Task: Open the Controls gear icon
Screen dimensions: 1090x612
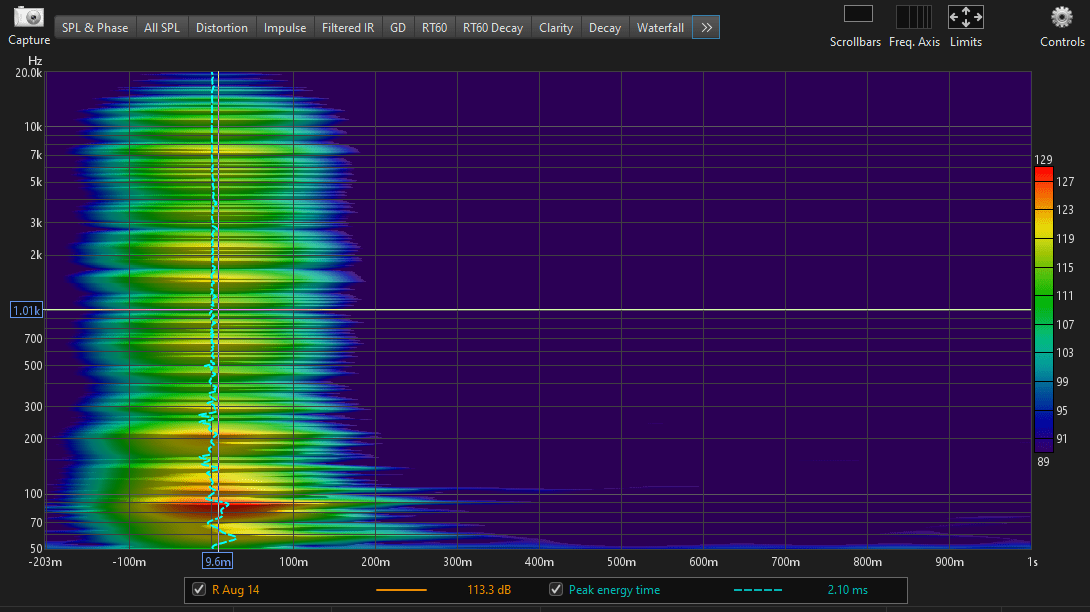Action: [x=1061, y=17]
